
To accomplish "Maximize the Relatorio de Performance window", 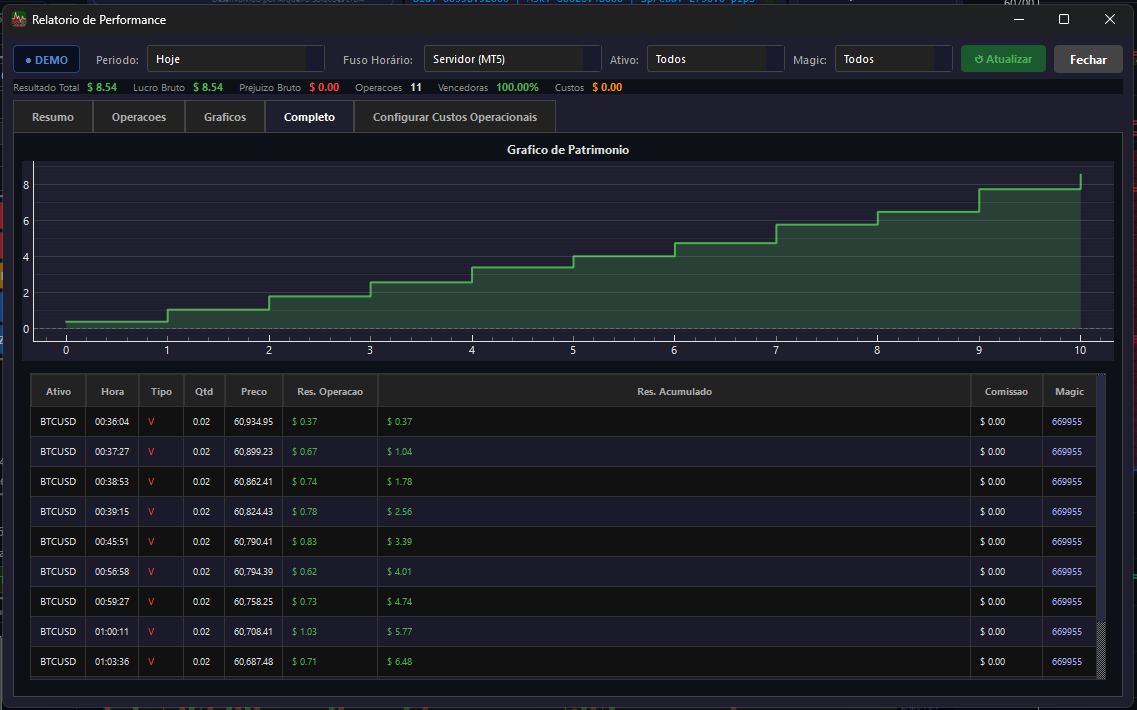I will point(1064,19).
